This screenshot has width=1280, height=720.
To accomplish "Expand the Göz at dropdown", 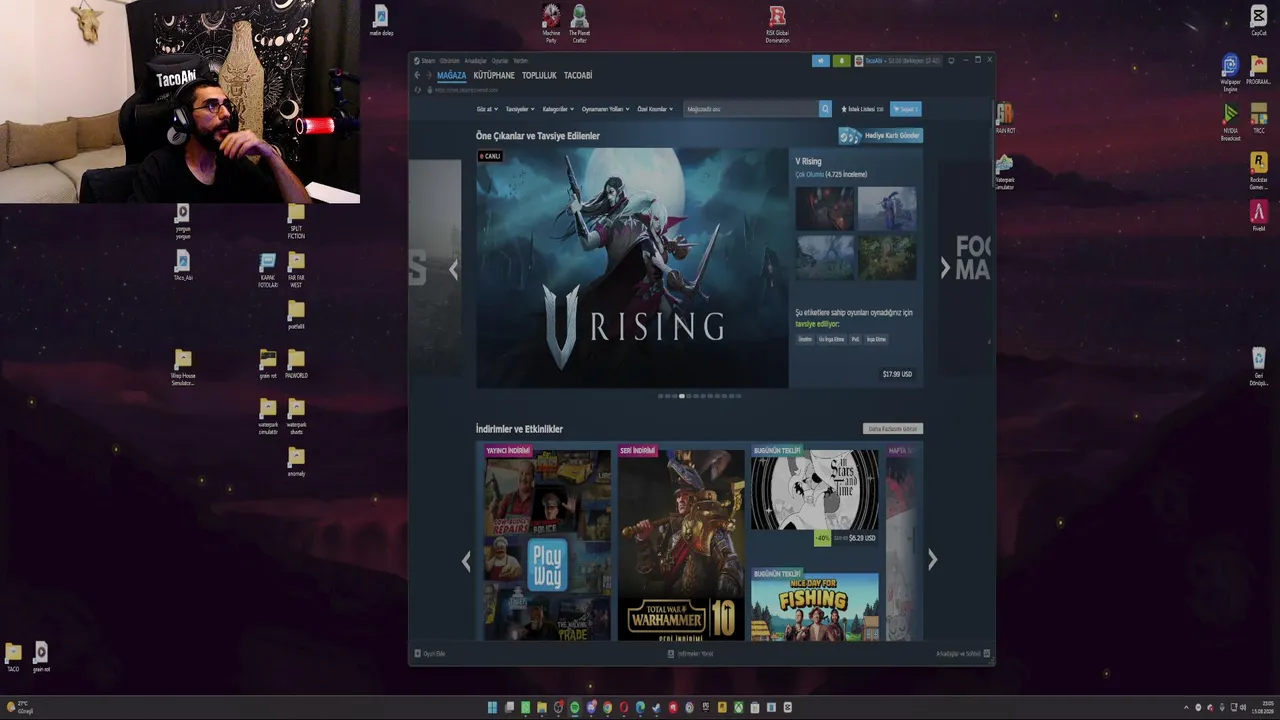I will click(x=485, y=109).
